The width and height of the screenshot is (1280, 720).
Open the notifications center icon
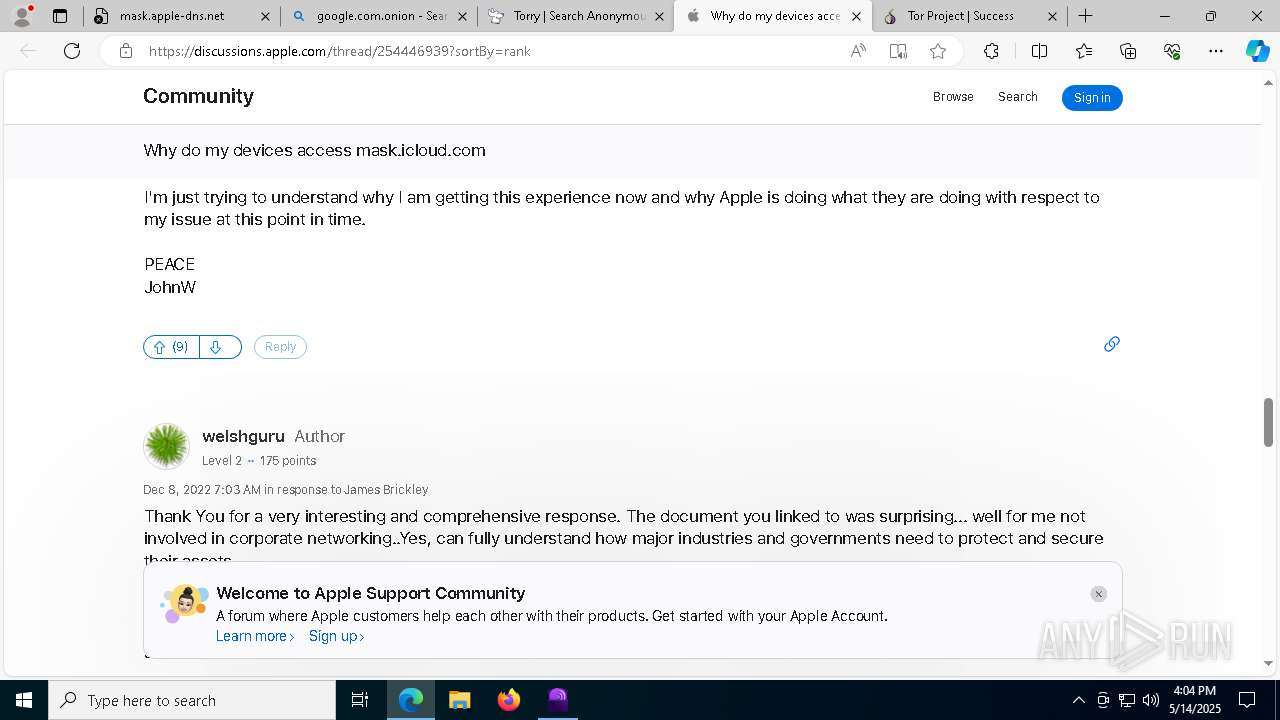click(1247, 700)
